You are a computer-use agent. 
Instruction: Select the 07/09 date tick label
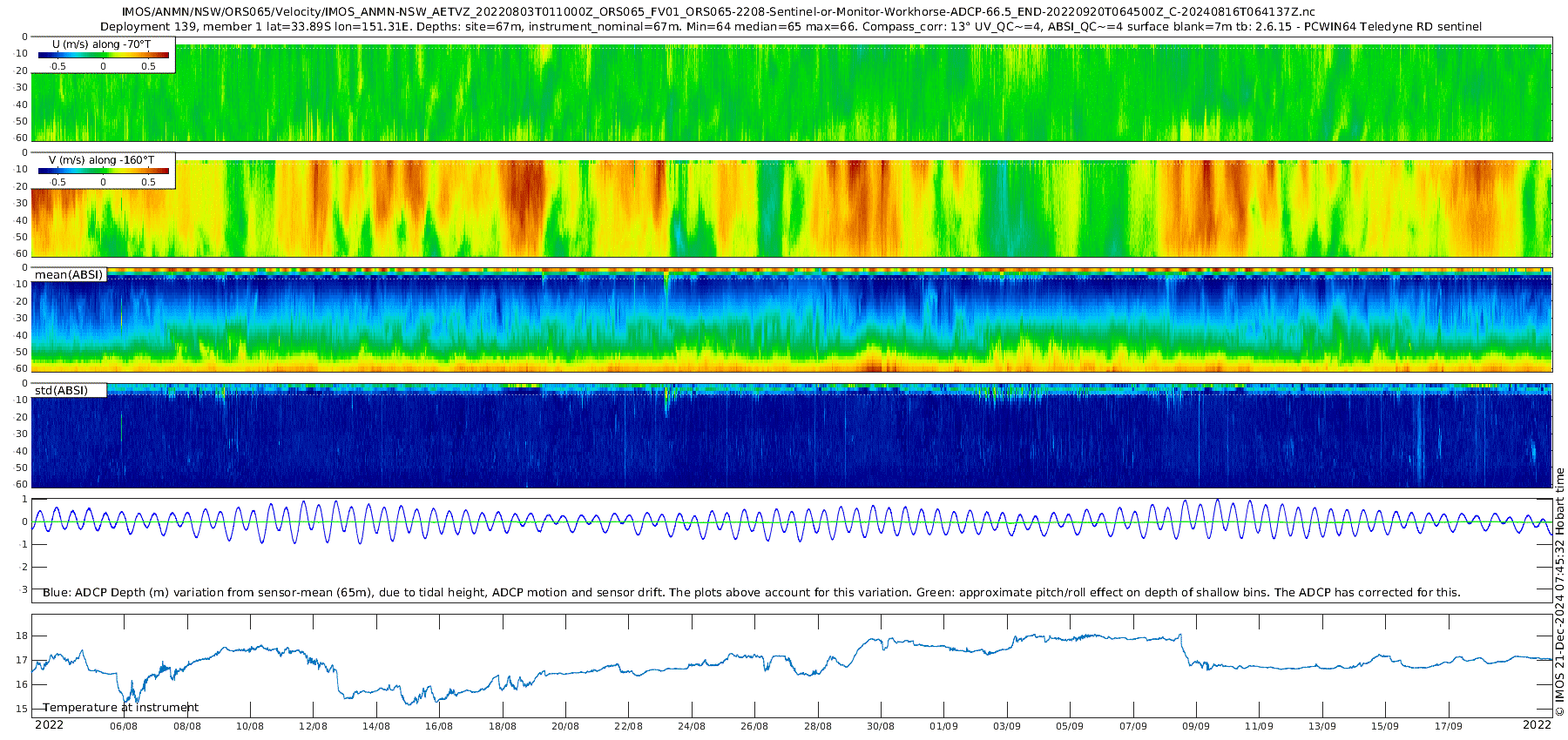pyautogui.click(x=1132, y=727)
